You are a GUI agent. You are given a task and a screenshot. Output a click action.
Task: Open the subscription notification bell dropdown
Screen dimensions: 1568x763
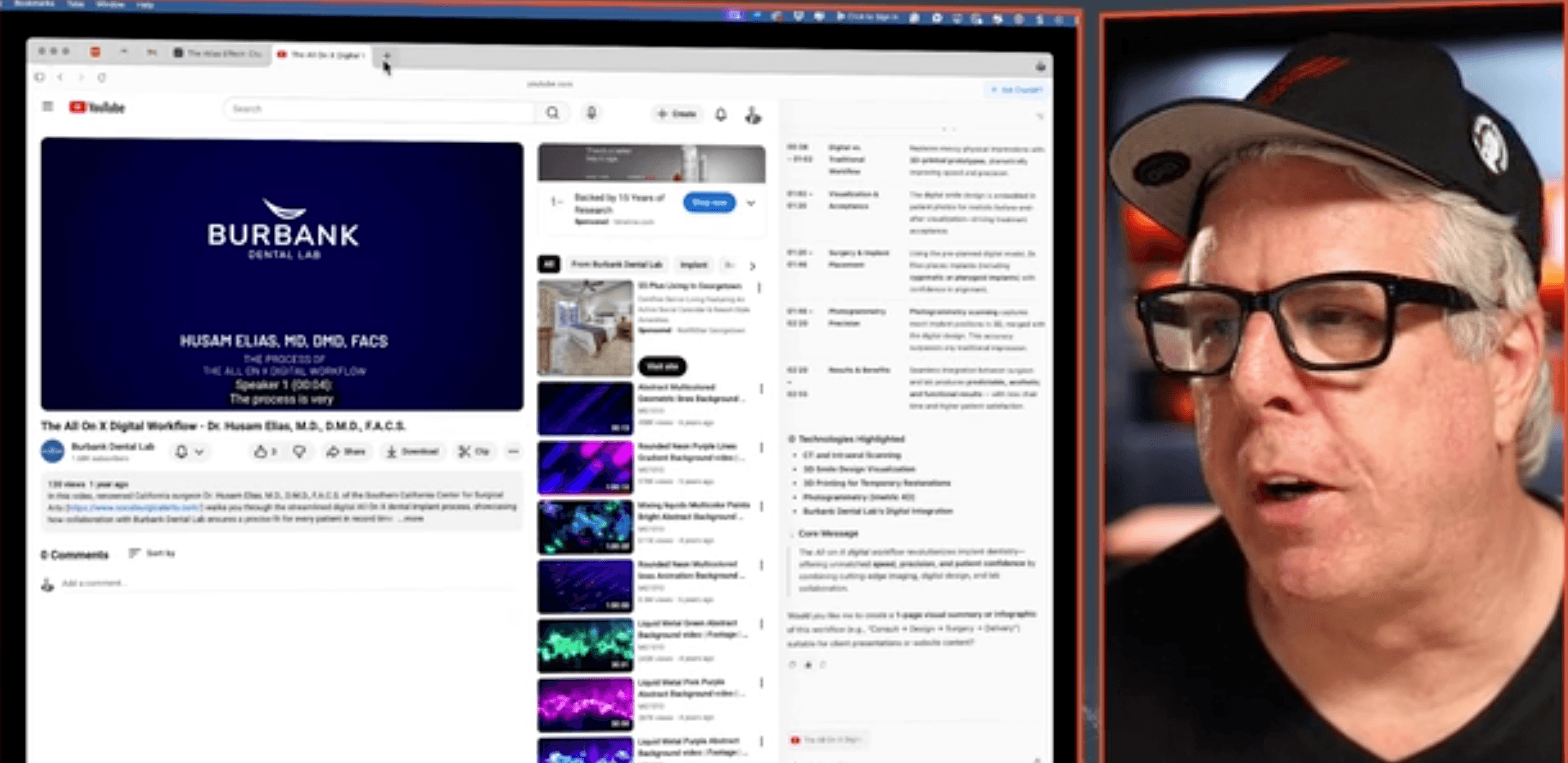click(x=189, y=451)
